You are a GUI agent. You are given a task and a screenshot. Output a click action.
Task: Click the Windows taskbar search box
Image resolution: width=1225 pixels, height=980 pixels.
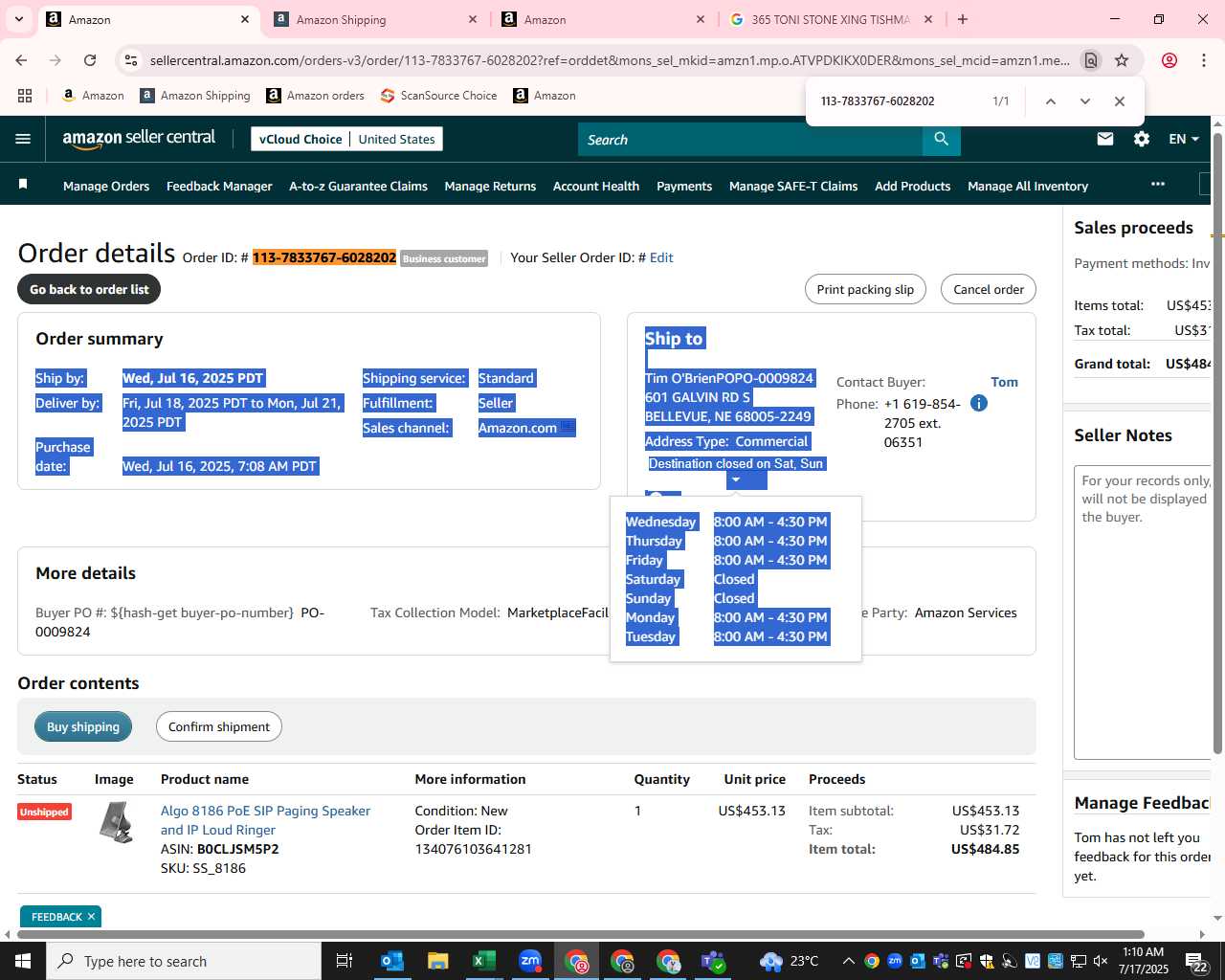tap(184, 961)
